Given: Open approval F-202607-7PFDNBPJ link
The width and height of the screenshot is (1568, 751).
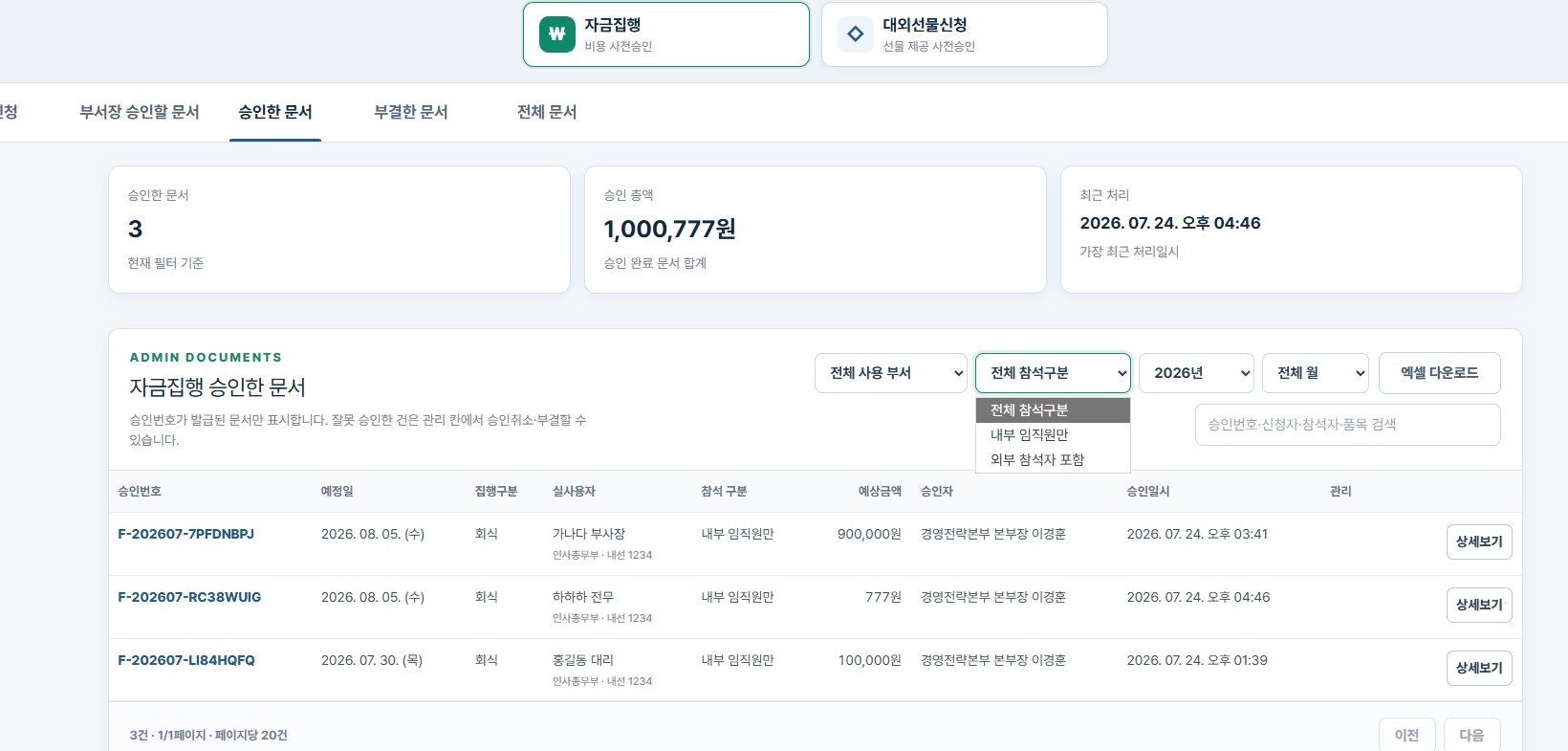Looking at the screenshot, I should 186,534.
